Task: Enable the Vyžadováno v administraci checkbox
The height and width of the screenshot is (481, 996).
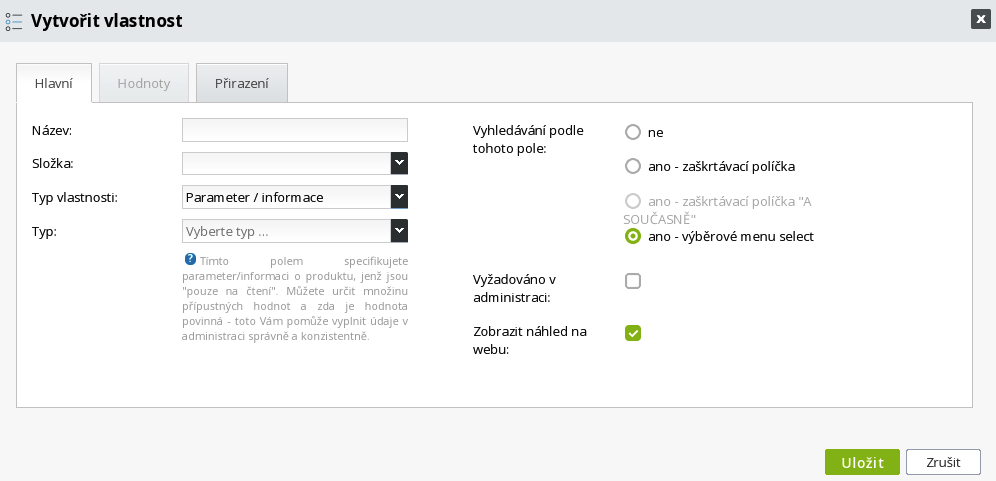Action: [633, 281]
